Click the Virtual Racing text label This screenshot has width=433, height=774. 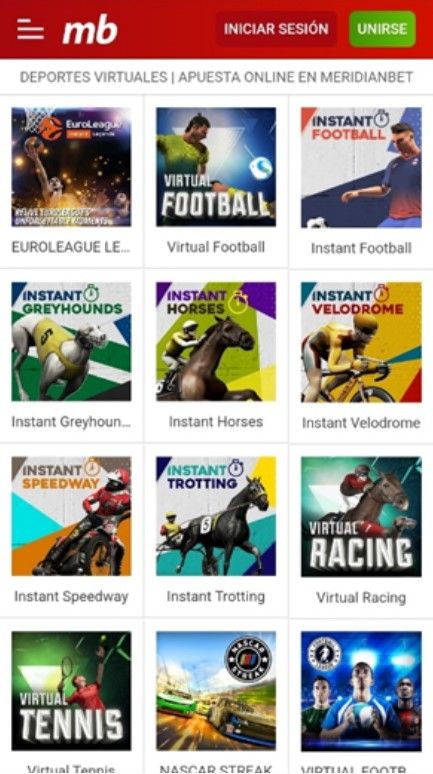tap(361, 597)
